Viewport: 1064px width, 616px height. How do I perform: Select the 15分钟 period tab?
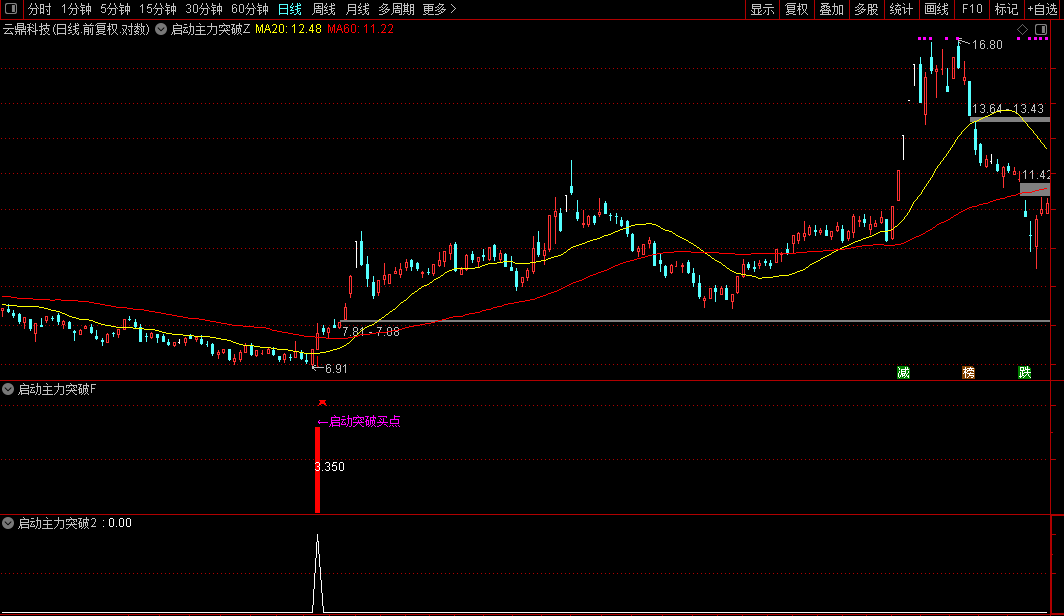(157, 9)
